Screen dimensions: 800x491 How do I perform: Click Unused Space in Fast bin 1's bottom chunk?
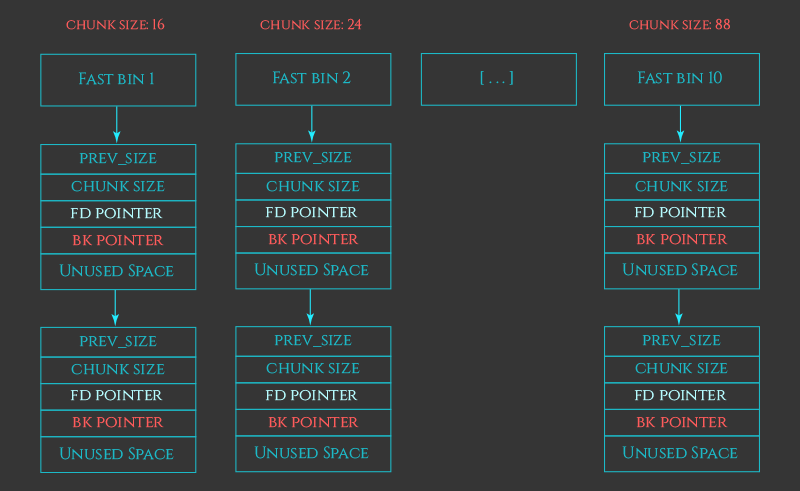click(117, 454)
